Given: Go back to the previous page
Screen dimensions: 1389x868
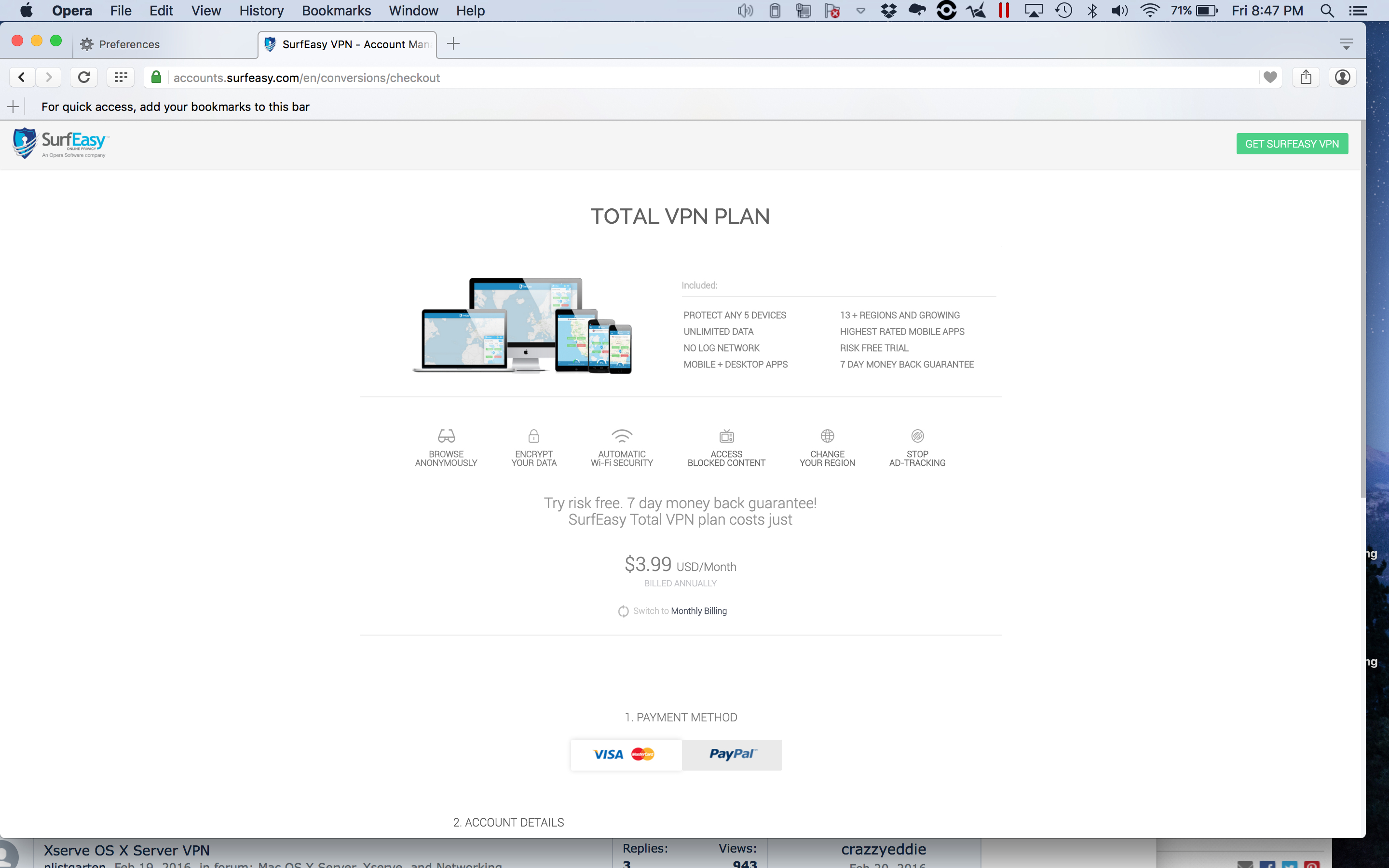Looking at the screenshot, I should (x=22, y=77).
